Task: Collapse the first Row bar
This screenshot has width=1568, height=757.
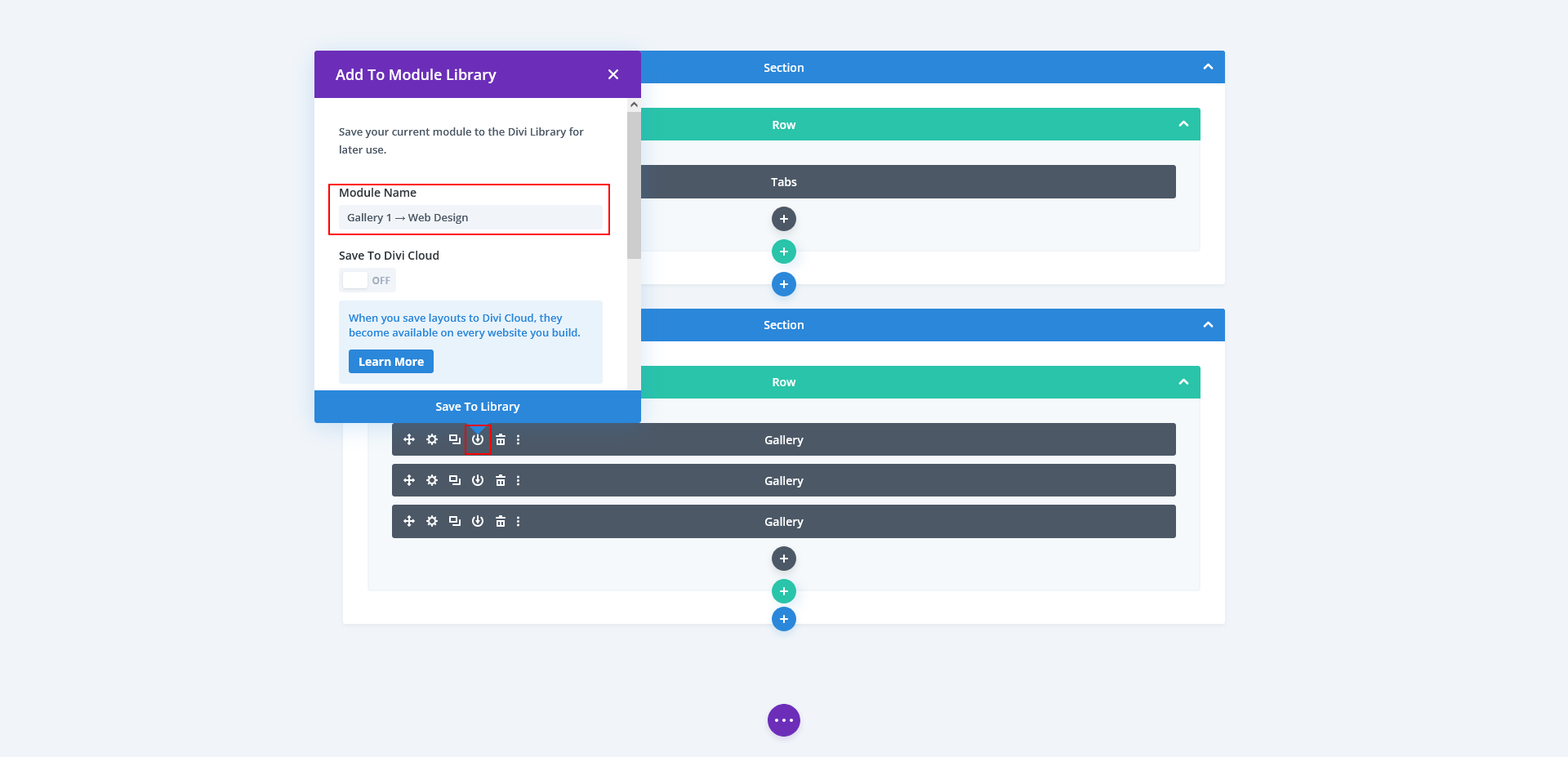Action: pyautogui.click(x=1183, y=124)
